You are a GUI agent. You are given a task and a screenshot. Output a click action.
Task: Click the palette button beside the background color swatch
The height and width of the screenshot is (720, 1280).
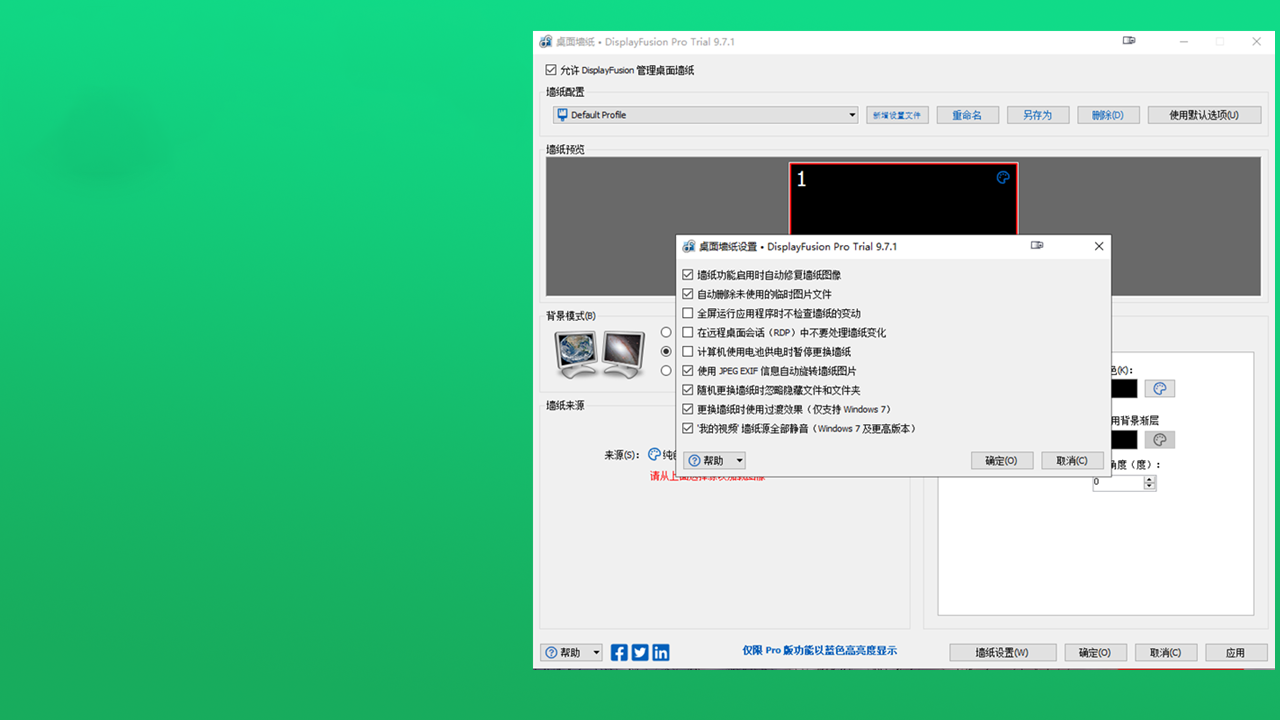pyautogui.click(x=1160, y=388)
